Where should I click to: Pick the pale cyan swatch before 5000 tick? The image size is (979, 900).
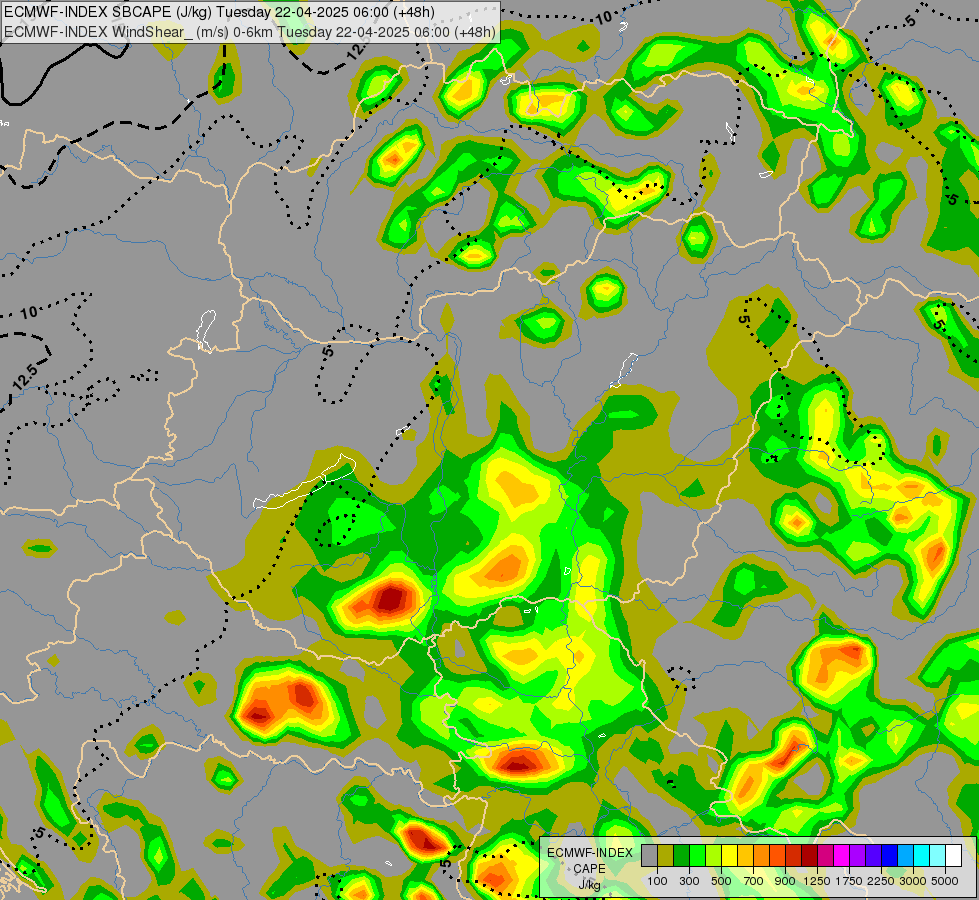click(x=937, y=856)
